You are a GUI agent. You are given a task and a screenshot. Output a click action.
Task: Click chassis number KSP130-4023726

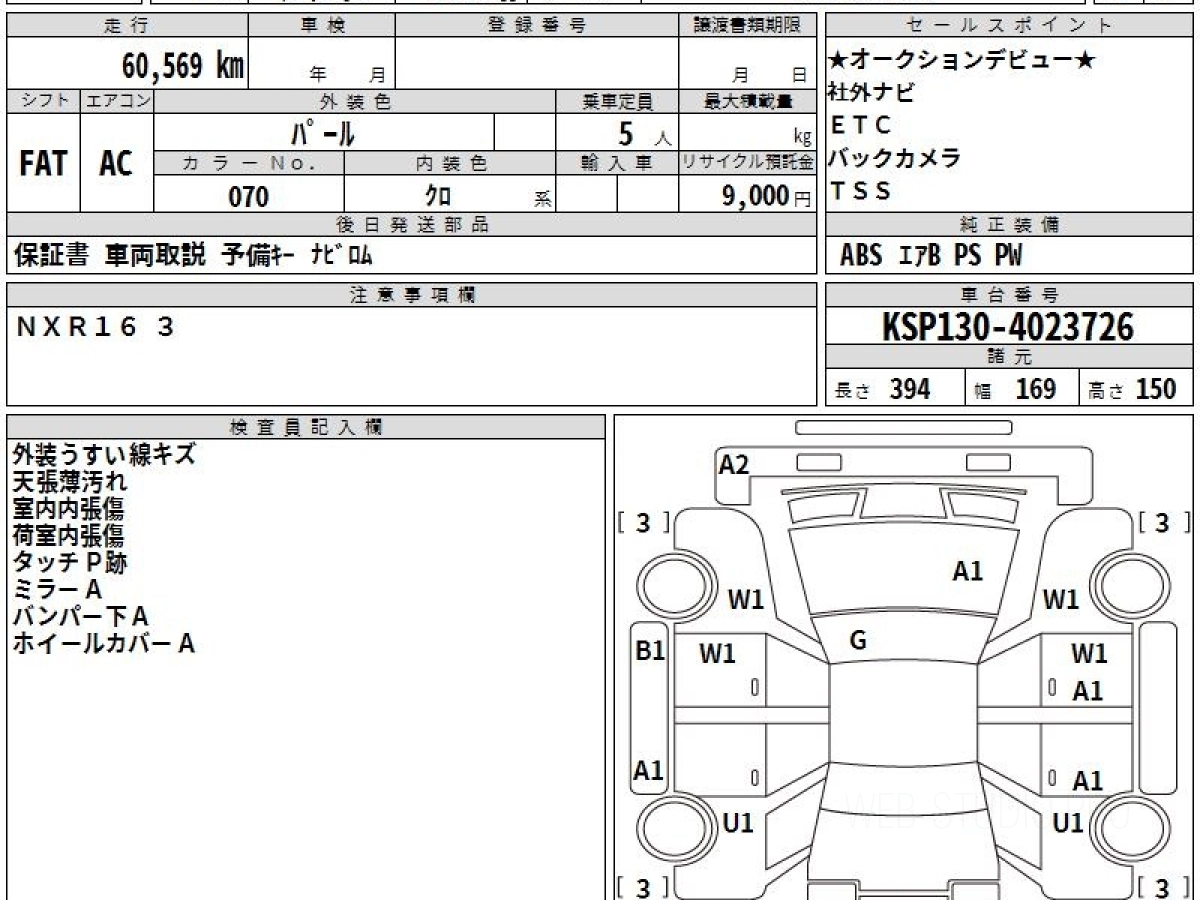tap(1008, 326)
